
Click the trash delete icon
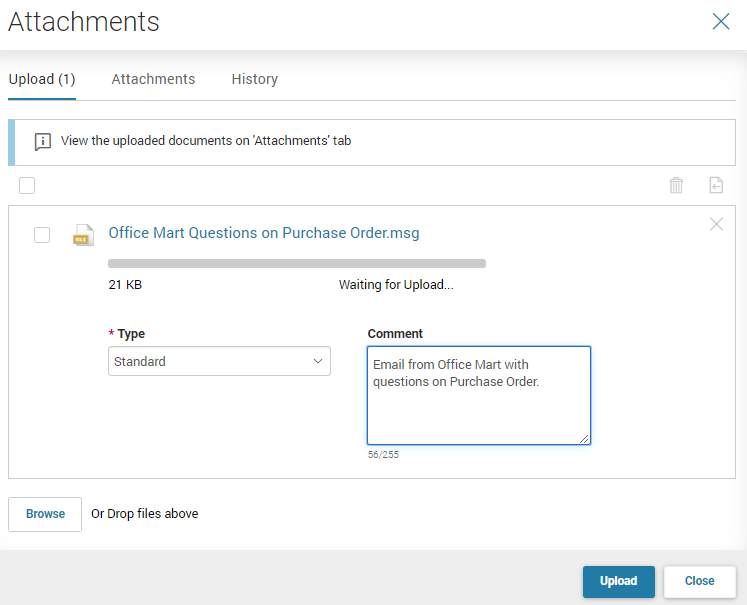[x=676, y=185]
